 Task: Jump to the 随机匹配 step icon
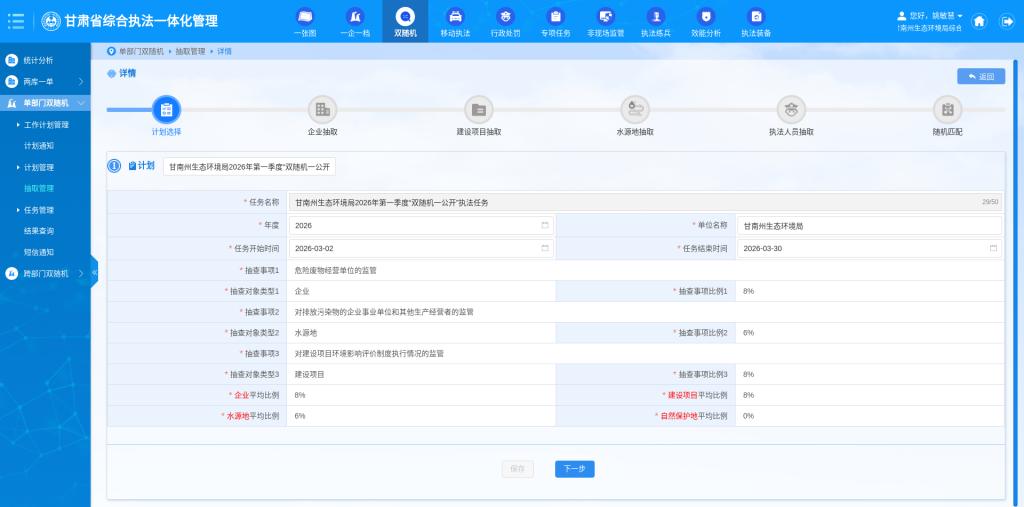pos(947,110)
